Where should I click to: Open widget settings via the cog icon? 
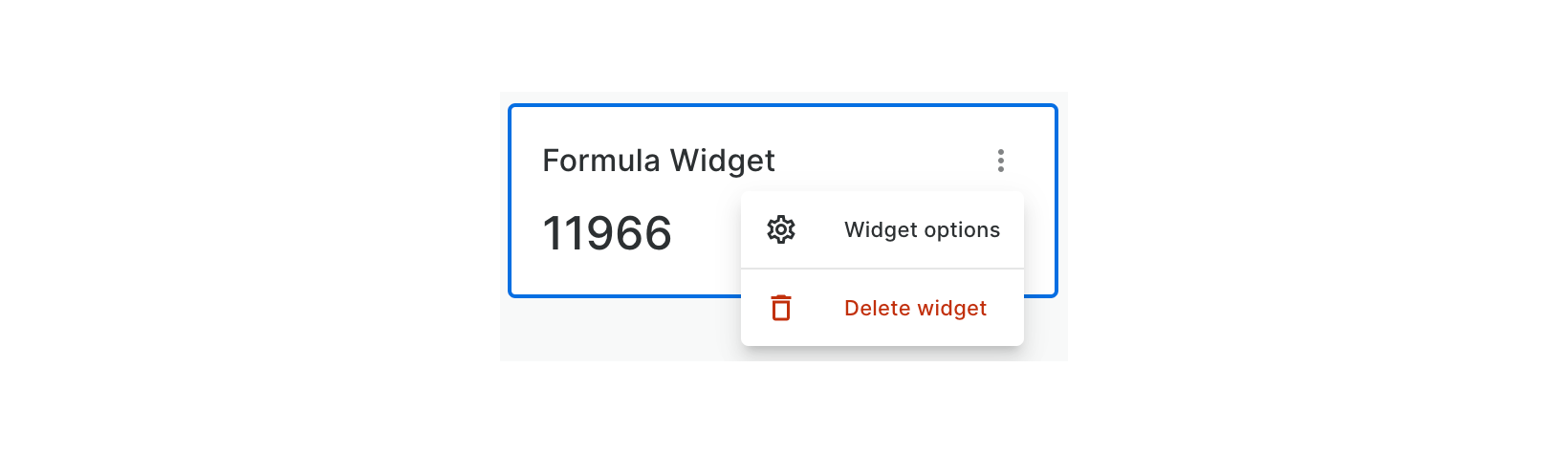tap(781, 230)
